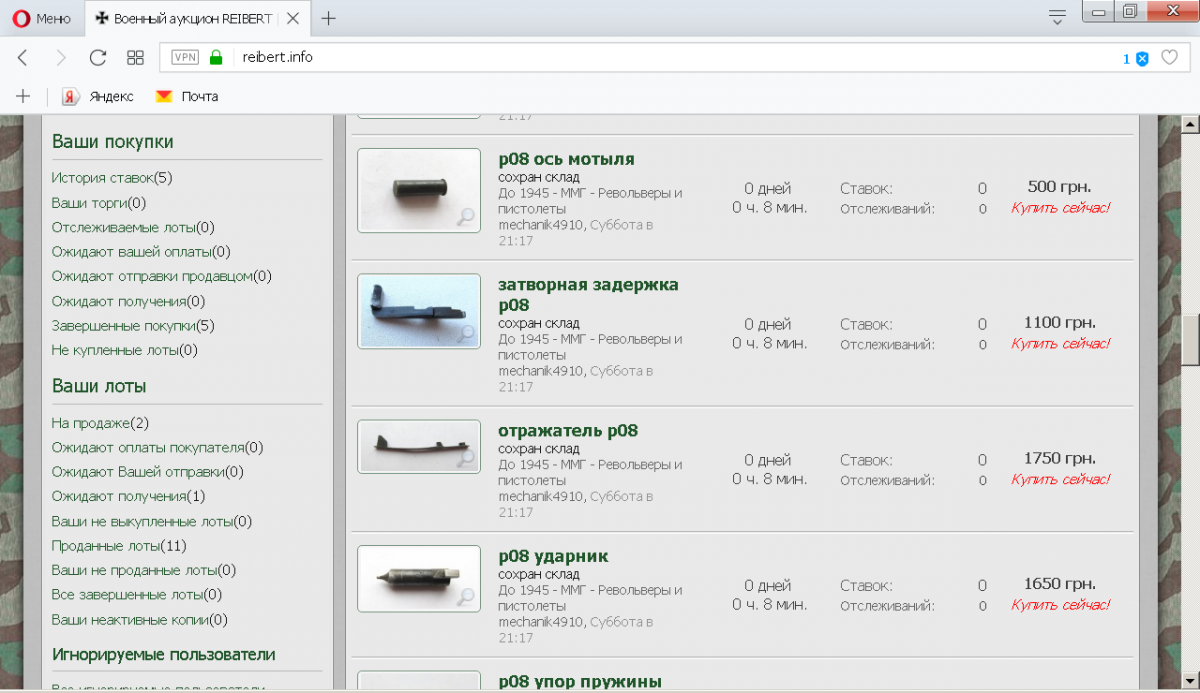Open Проданные лоты(11) link
This screenshot has height=693, width=1200.
[x=119, y=546]
